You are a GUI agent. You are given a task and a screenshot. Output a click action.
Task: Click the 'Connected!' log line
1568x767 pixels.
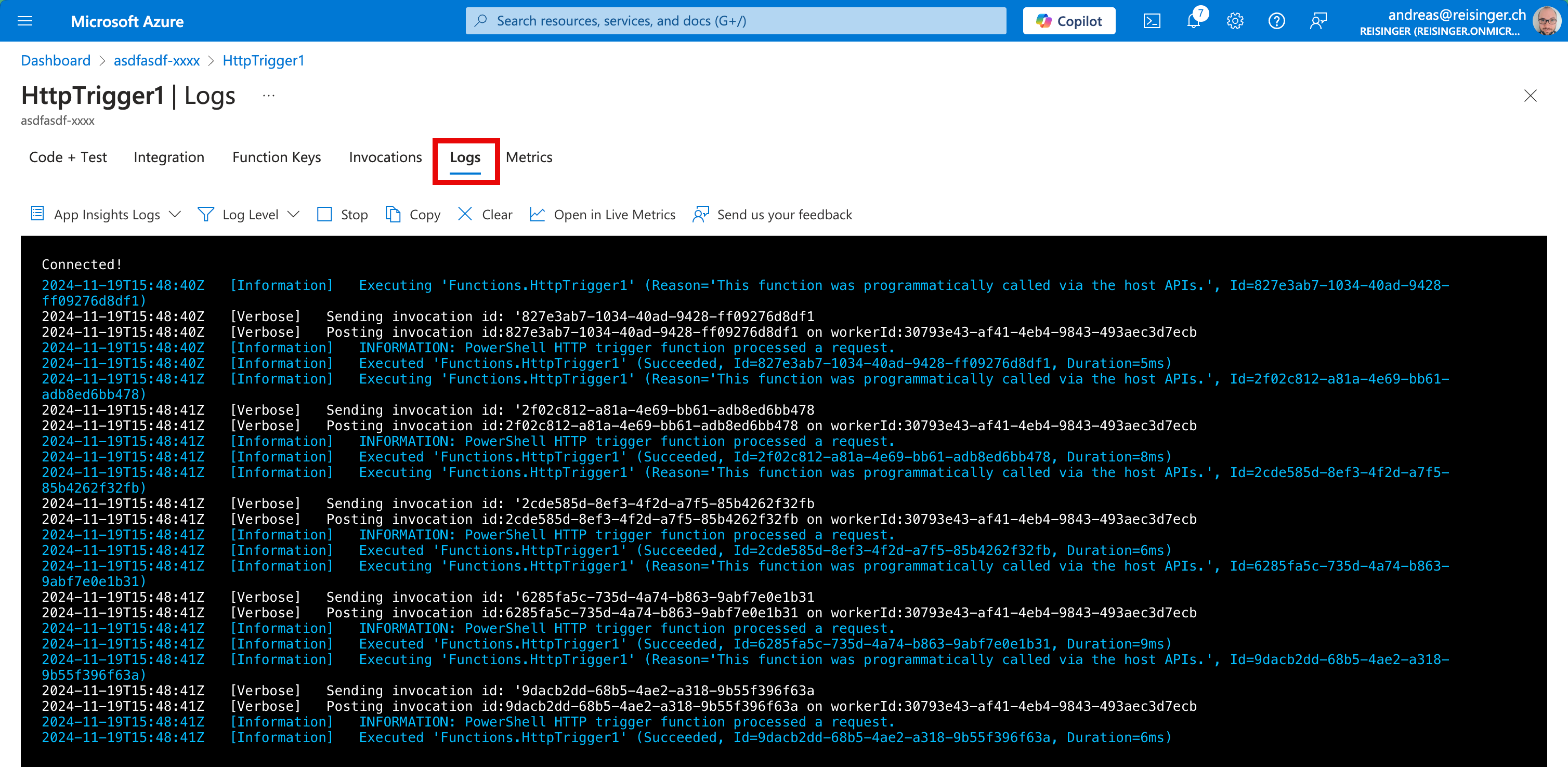(x=82, y=265)
